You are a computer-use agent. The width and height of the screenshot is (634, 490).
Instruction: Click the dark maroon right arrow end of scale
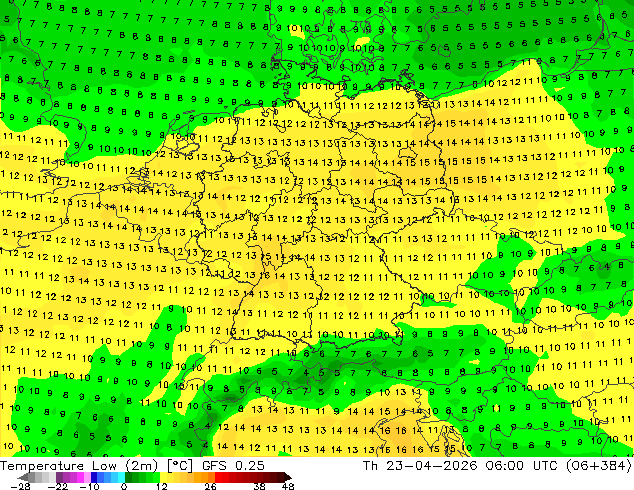tap(287, 477)
